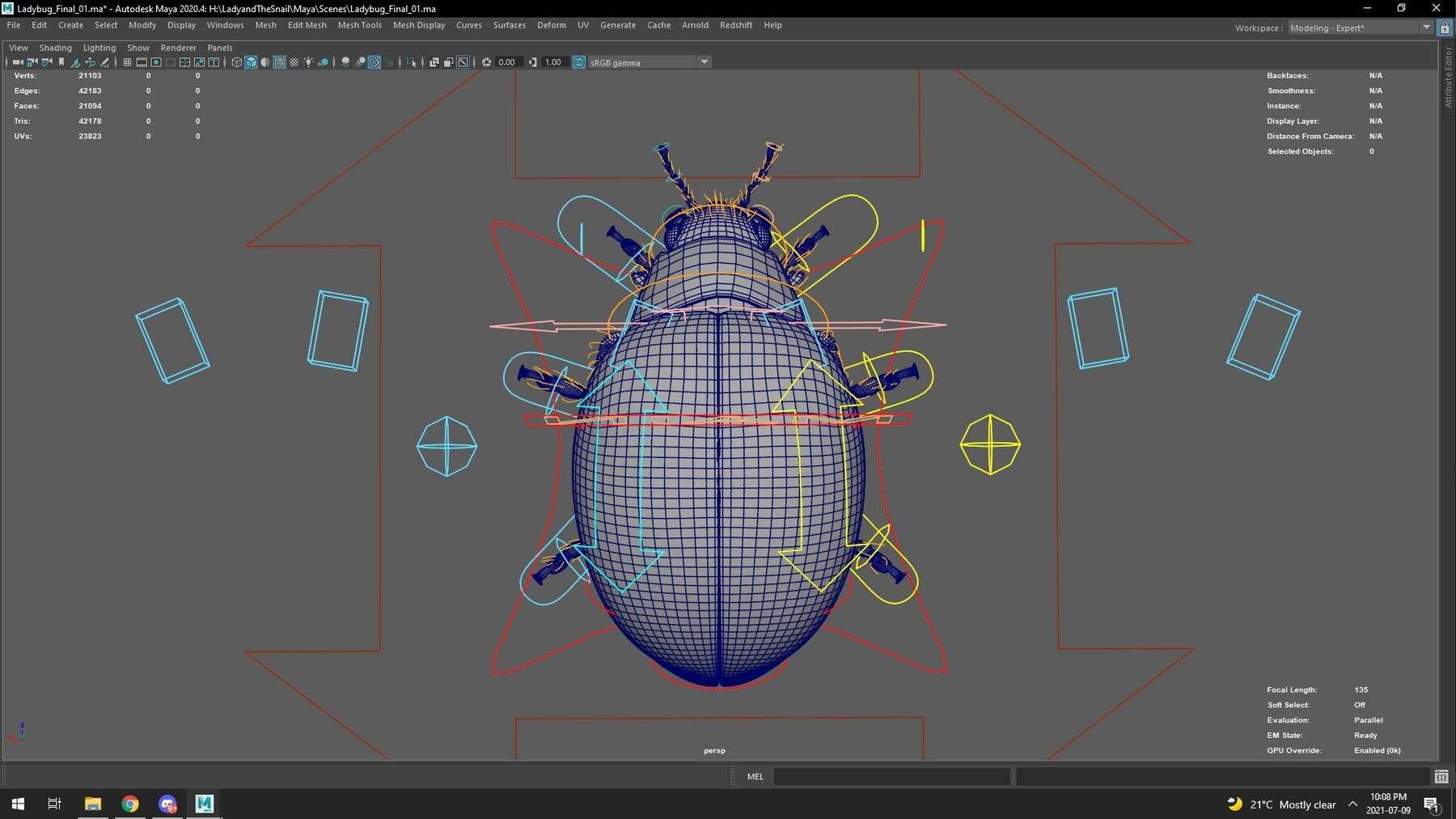1456x819 pixels.
Task: Toggle smooth shade all display
Action: point(252,62)
